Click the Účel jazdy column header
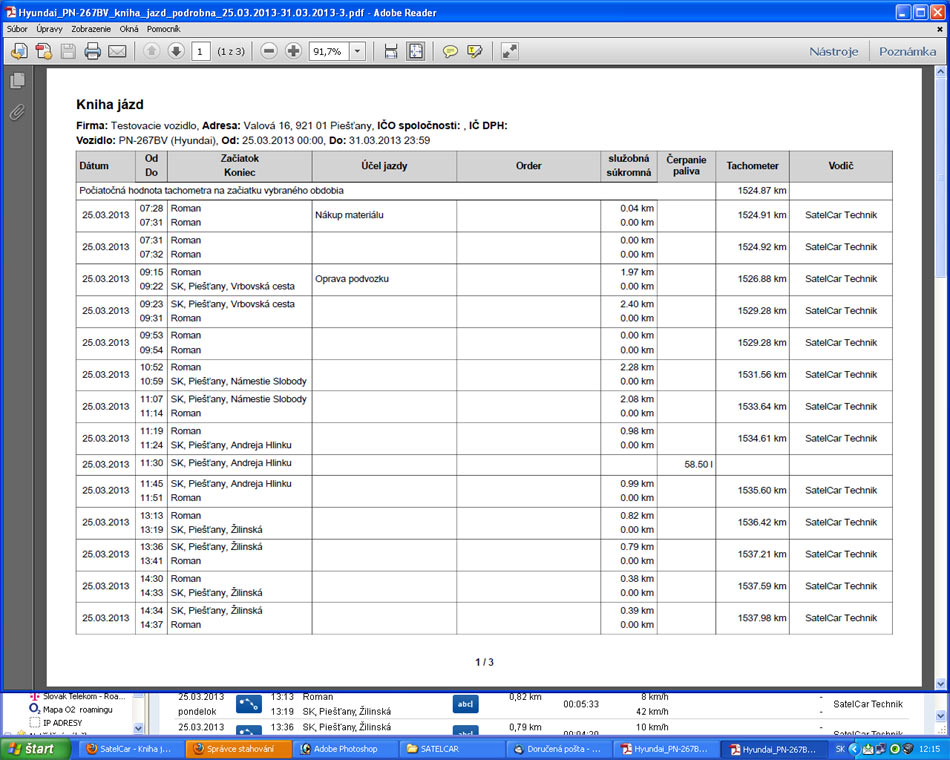Viewport: 950px width, 760px height. coord(384,165)
